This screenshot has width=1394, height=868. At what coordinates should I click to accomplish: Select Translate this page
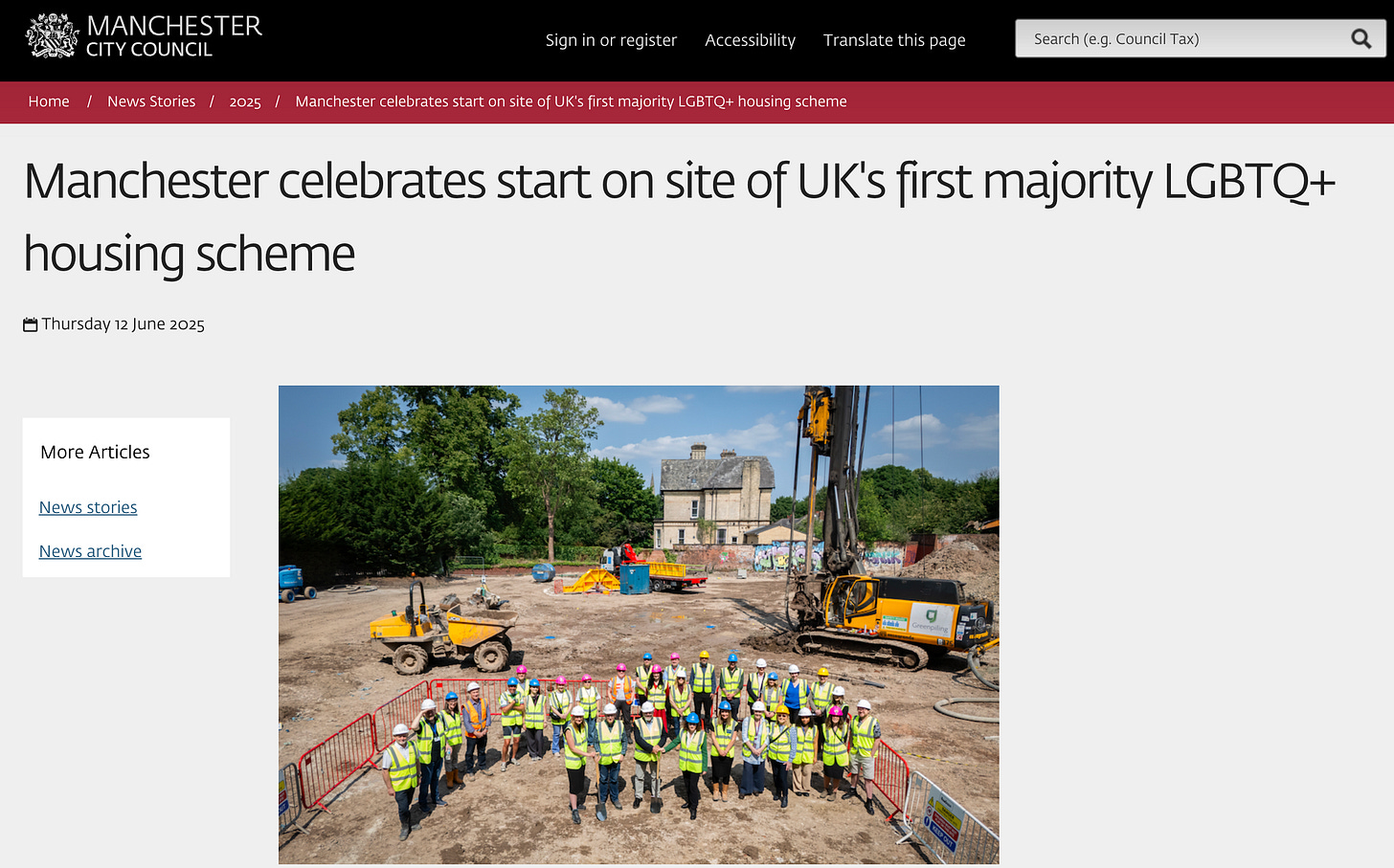pos(894,40)
